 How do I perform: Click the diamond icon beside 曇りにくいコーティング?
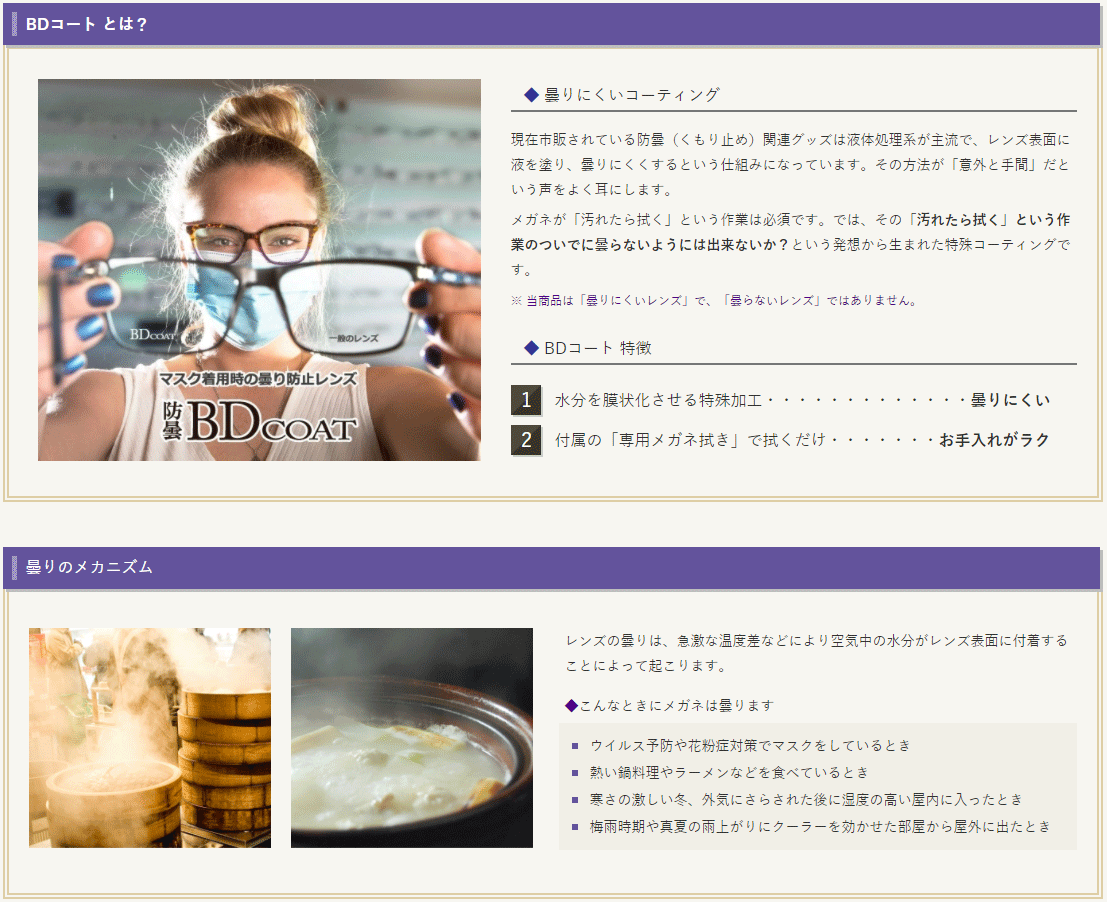pos(531,95)
